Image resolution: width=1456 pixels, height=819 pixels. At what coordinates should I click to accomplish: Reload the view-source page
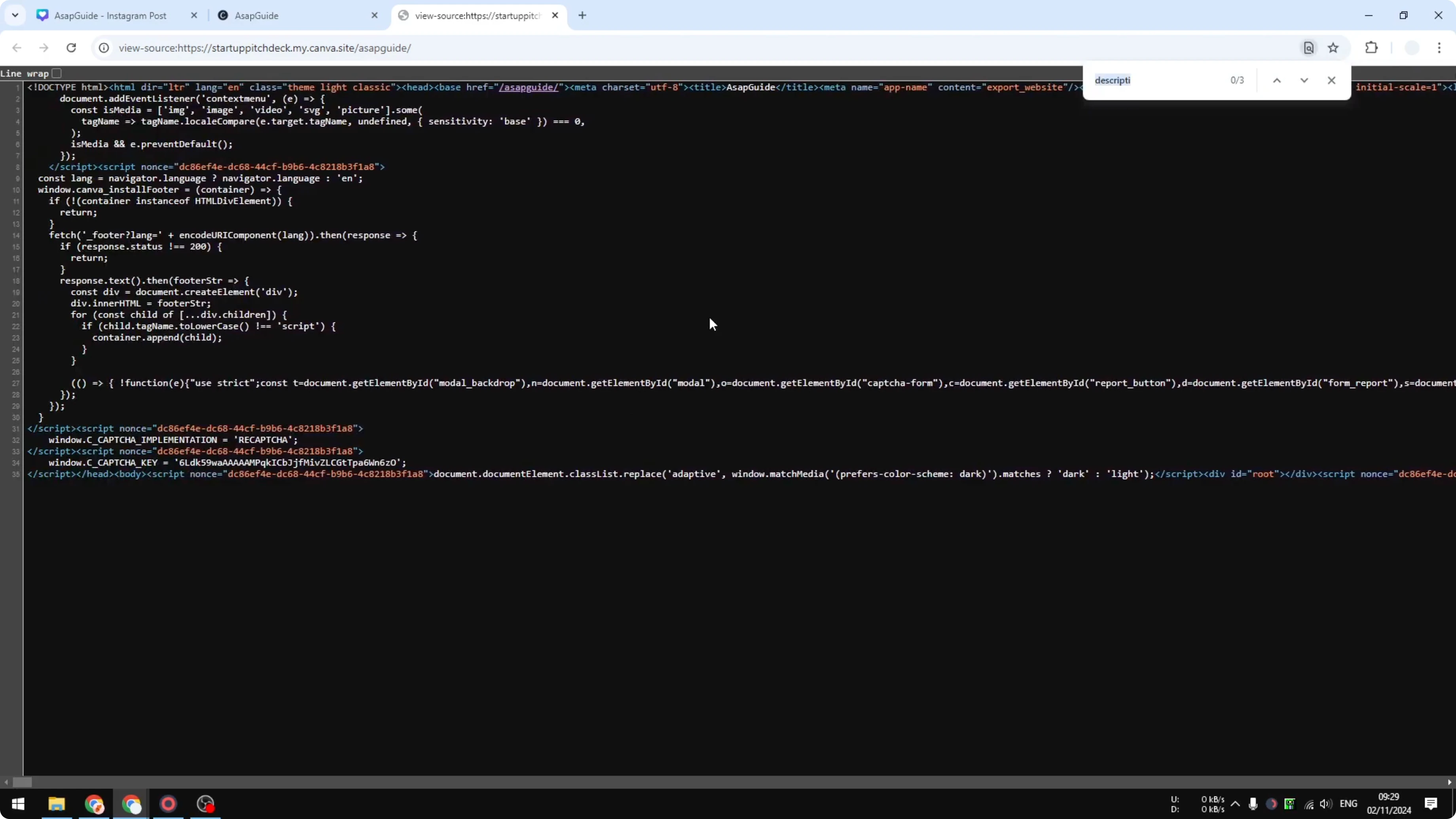(71, 48)
